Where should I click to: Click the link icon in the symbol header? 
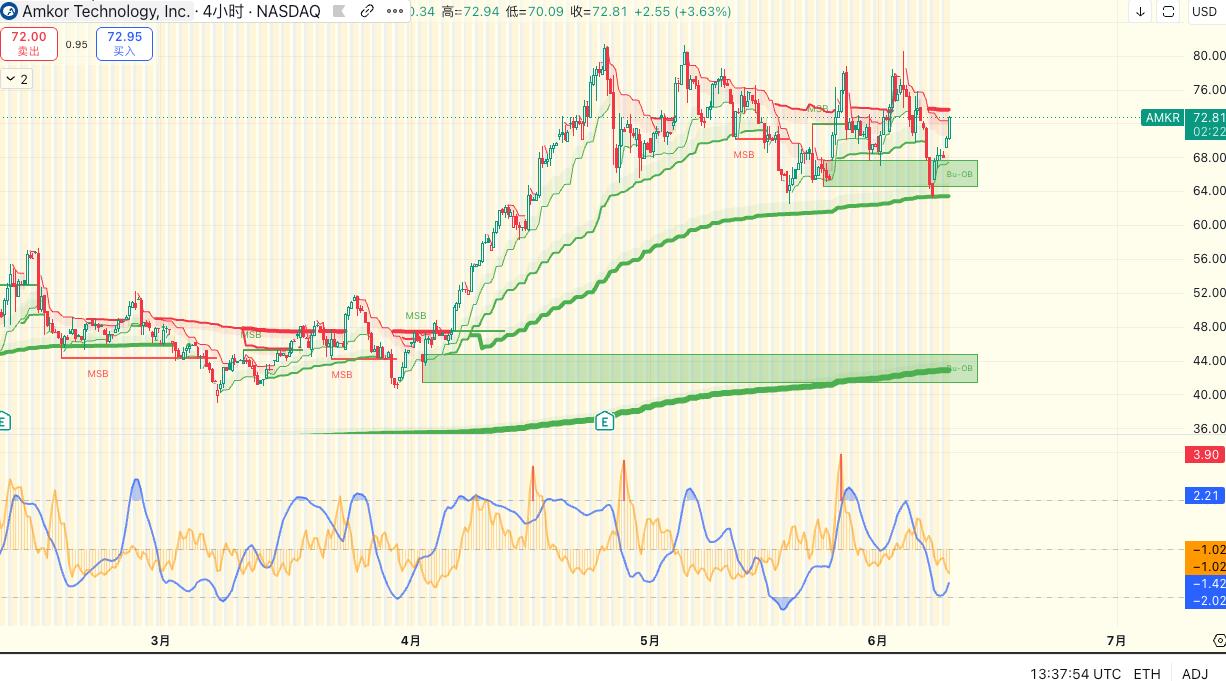pyautogui.click(x=367, y=12)
